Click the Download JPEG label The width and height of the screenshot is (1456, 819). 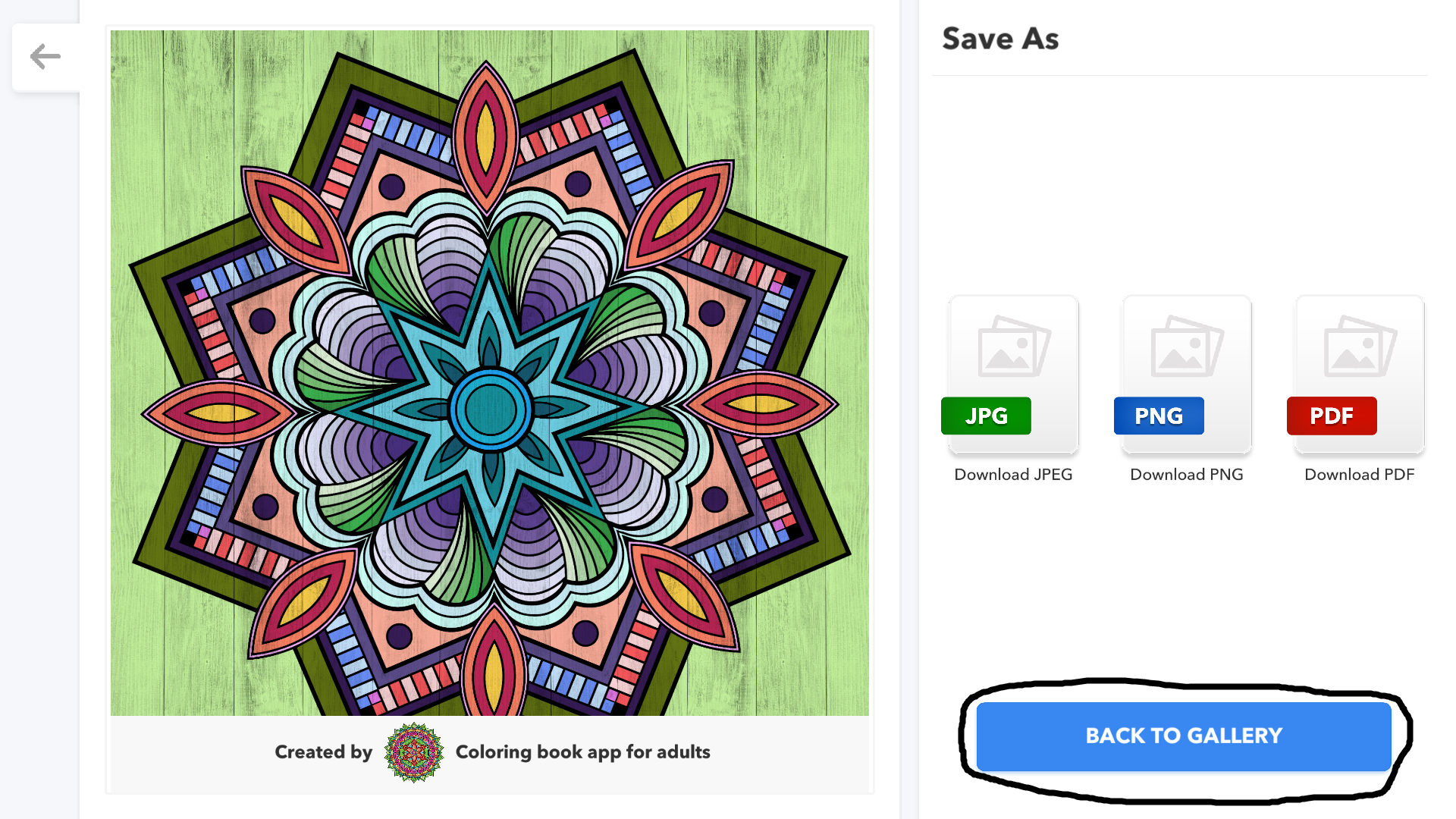[x=1013, y=475]
